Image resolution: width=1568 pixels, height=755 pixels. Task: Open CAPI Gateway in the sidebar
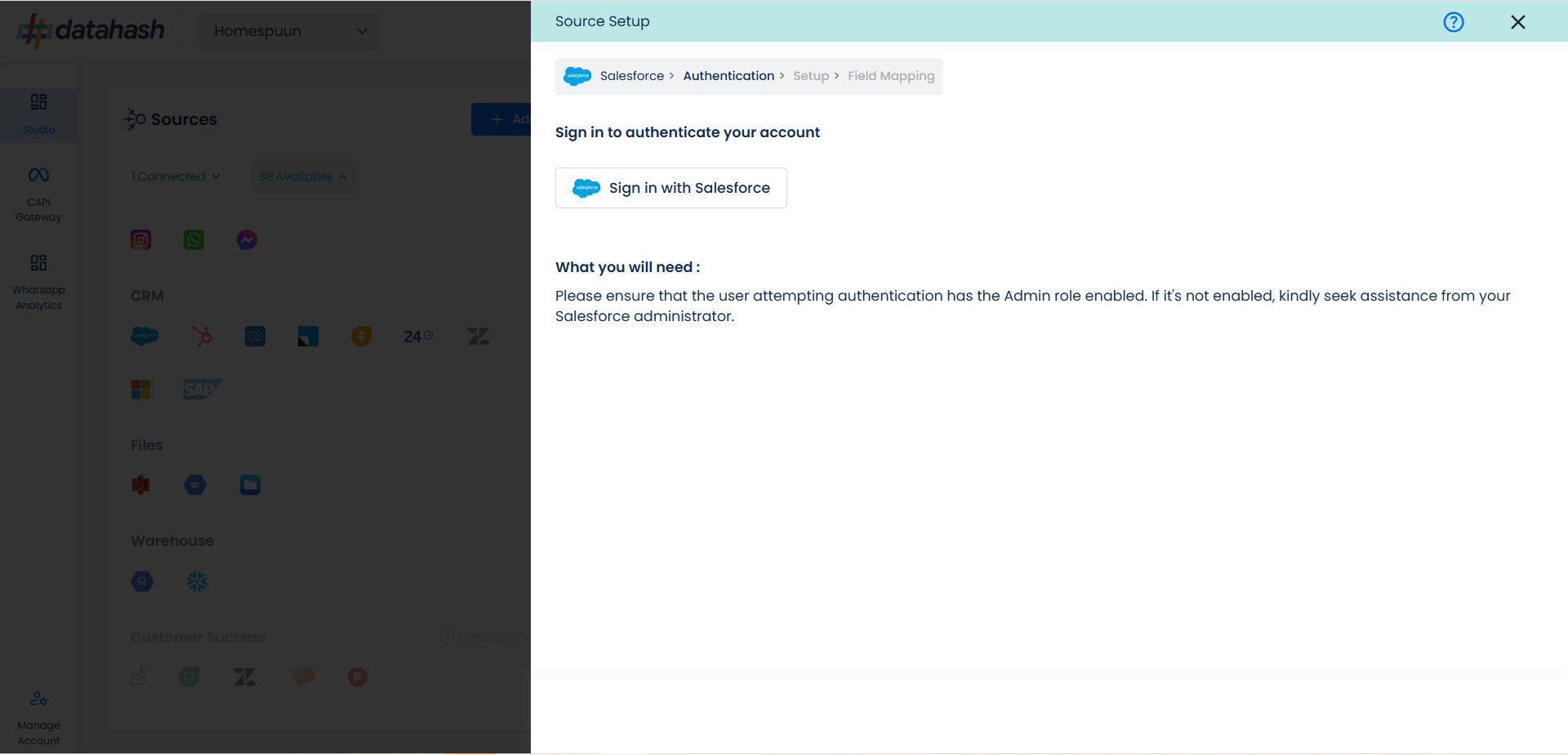[38, 194]
